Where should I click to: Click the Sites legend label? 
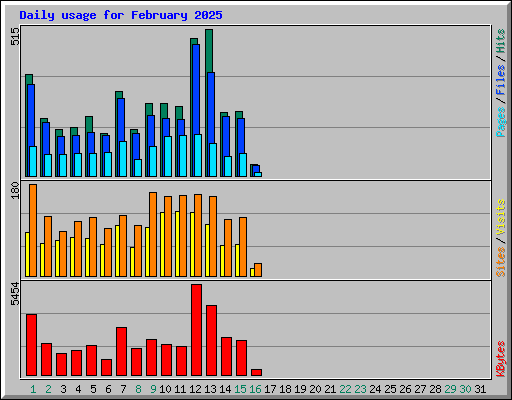coord(500,262)
